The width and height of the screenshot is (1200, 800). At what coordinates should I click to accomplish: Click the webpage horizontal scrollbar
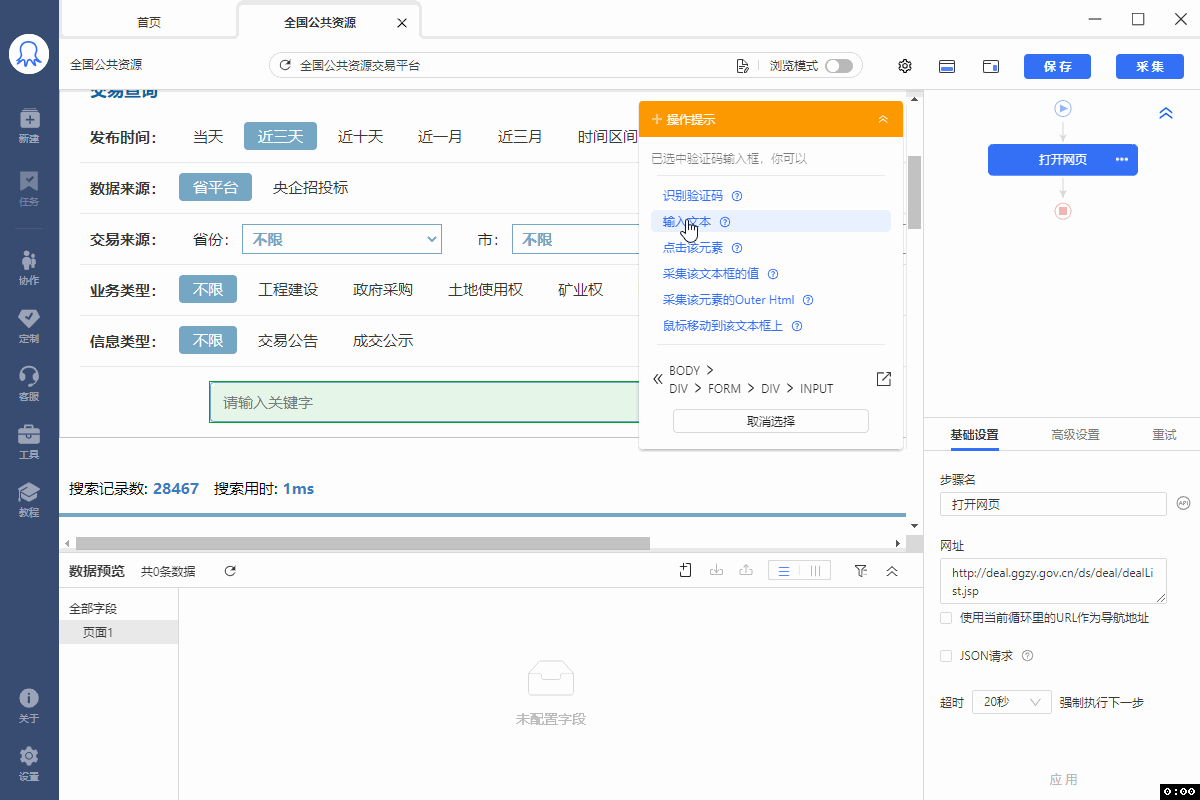click(x=362, y=543)
